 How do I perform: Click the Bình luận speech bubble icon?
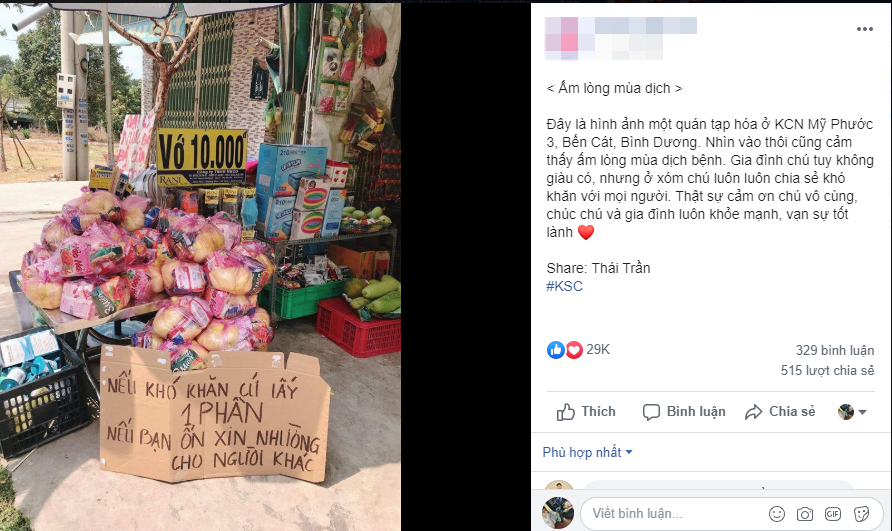[651, 411]
